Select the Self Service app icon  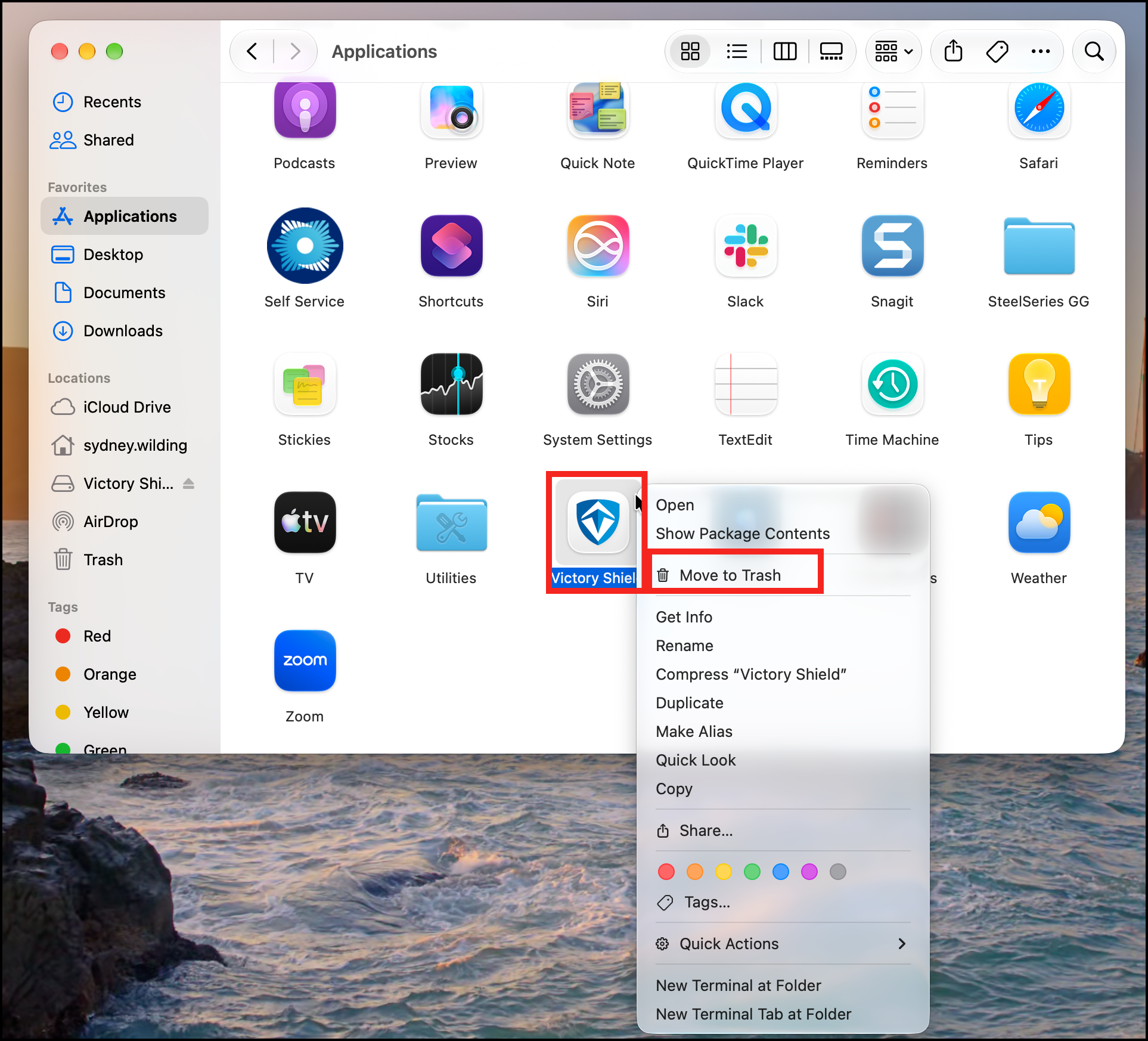click(305, 246)
